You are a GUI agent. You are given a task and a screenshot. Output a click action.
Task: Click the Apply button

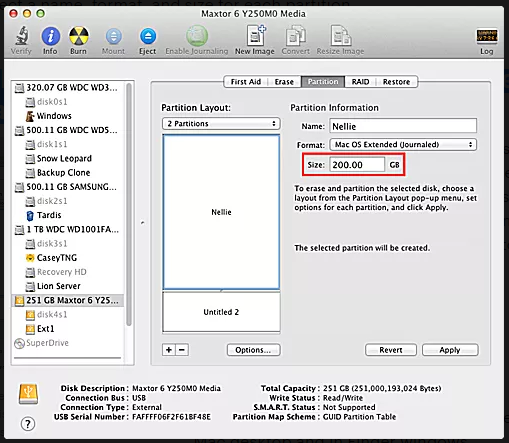click(x=450, y=350)
